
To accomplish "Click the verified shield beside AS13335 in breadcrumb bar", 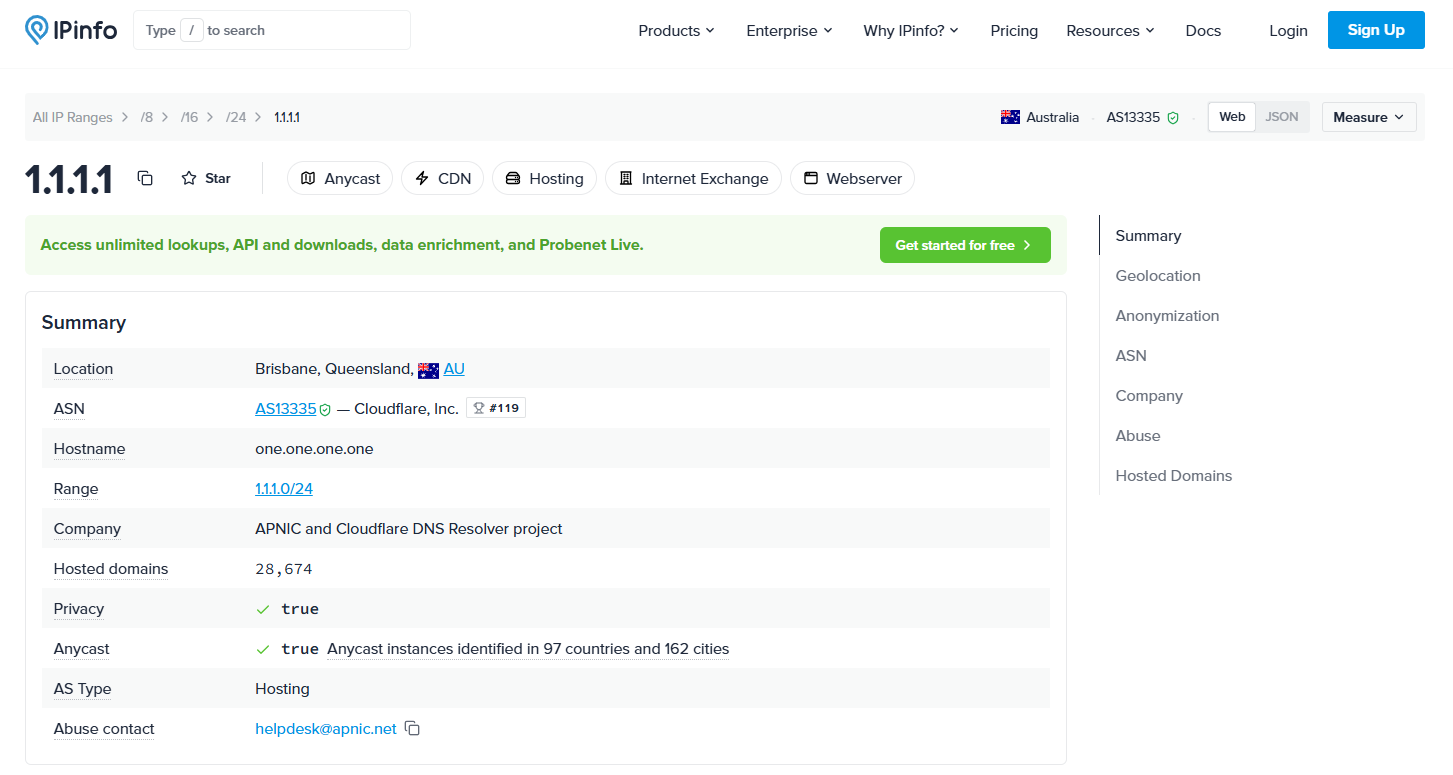I will (1173, 118).
